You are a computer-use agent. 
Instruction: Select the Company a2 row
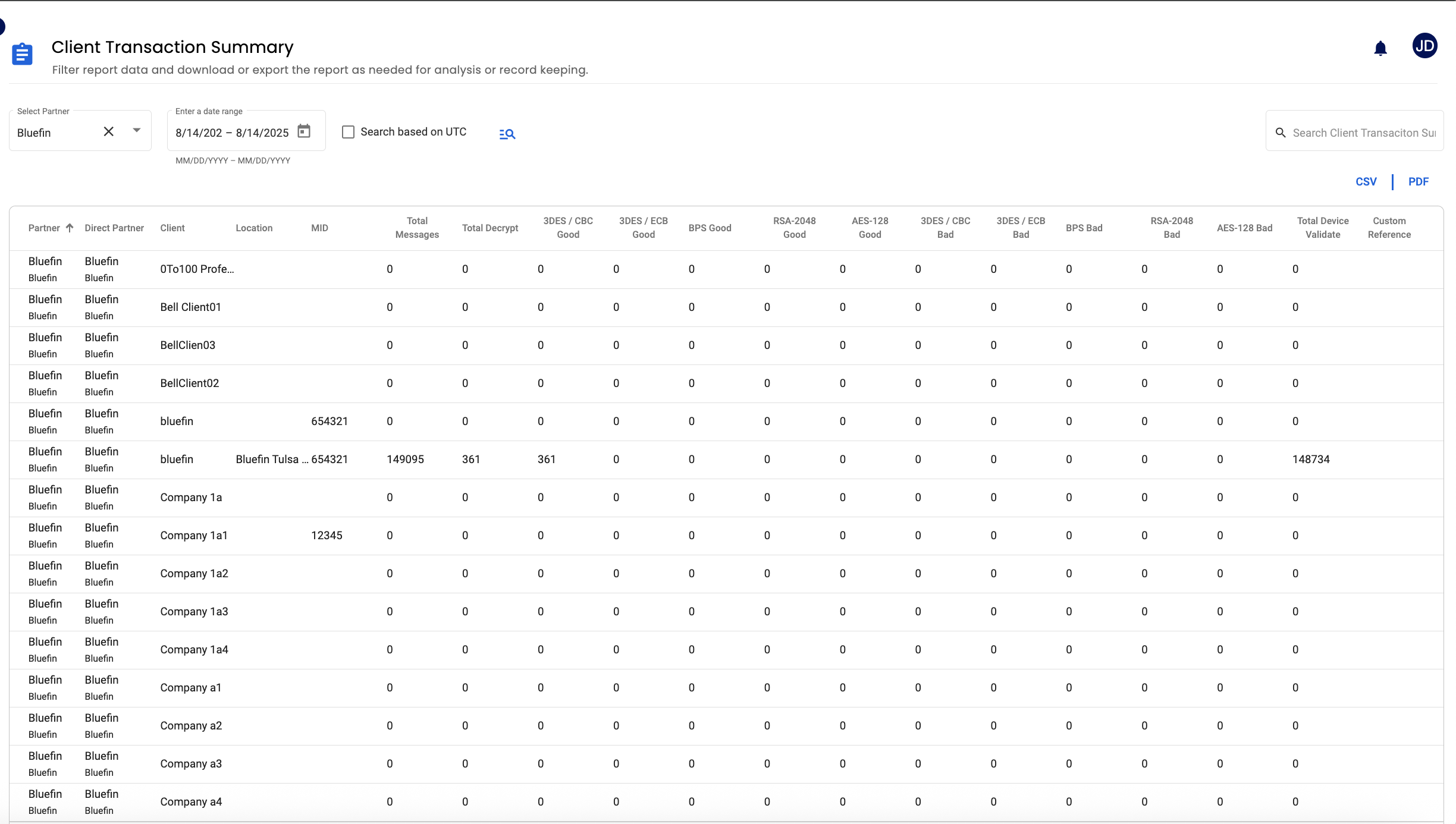(x=726, y=726)
